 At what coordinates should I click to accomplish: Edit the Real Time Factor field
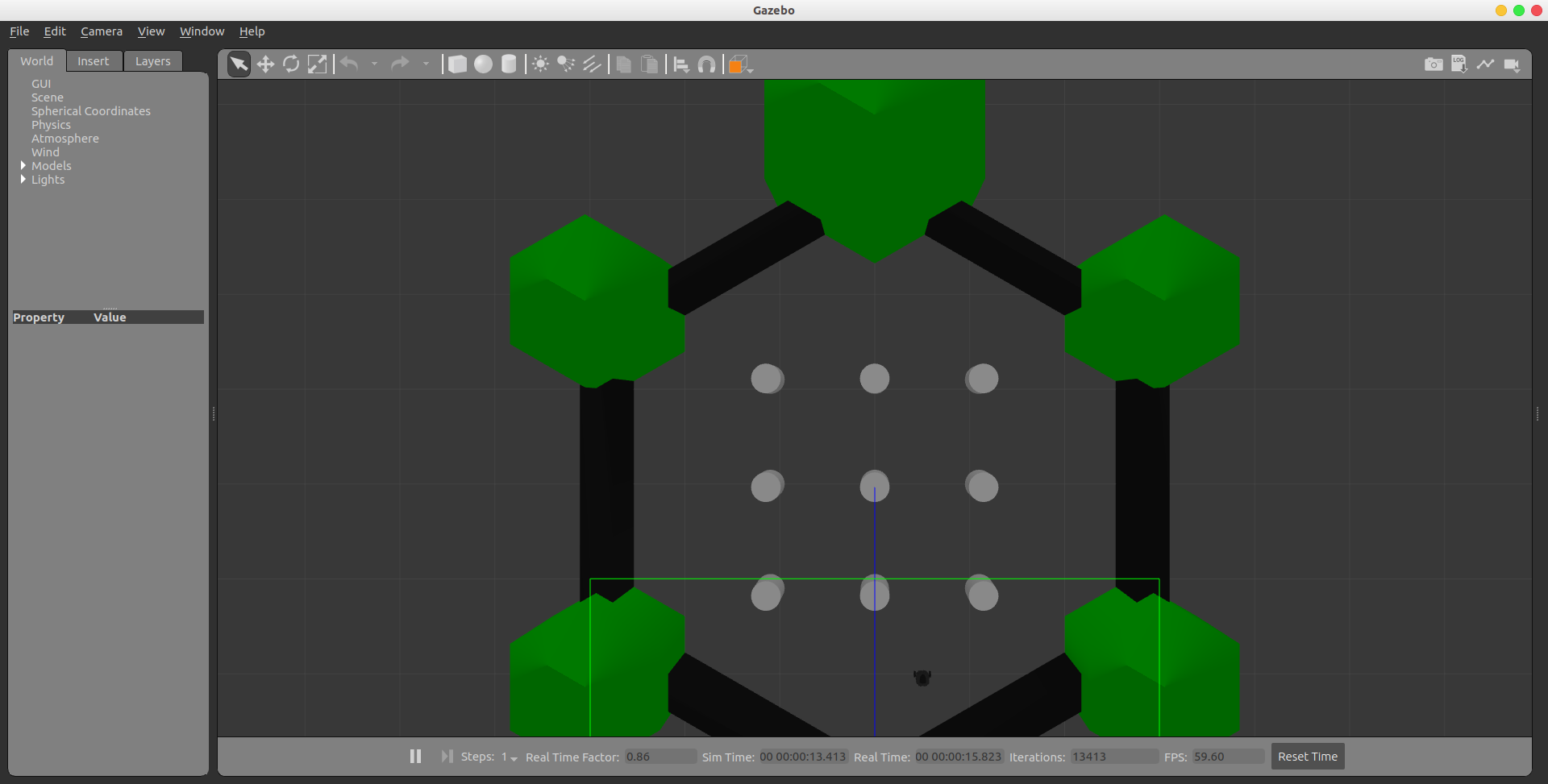(x=660, y=756)
